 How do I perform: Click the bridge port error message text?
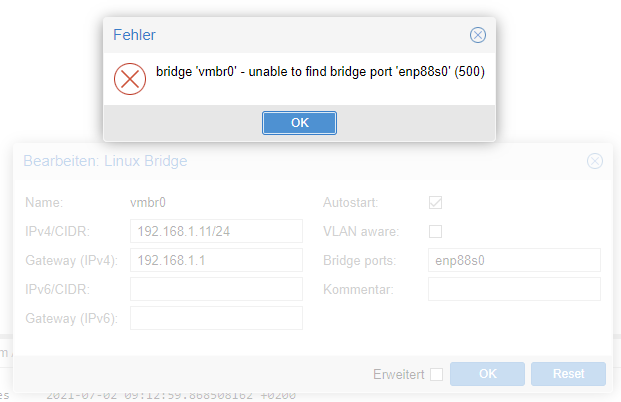(x=320, y=73)
